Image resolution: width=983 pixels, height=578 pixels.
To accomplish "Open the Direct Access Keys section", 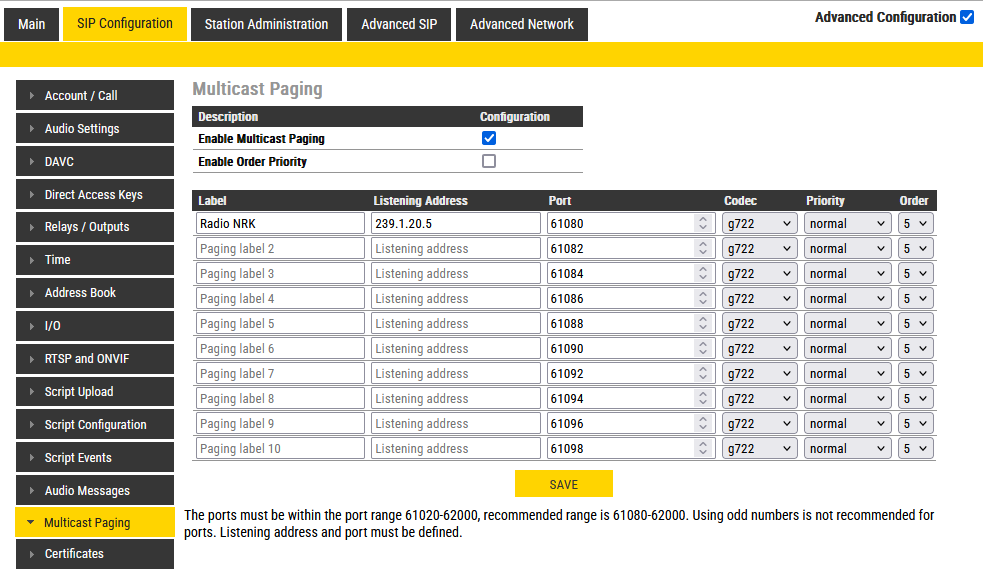I will (x=94, y=195).
